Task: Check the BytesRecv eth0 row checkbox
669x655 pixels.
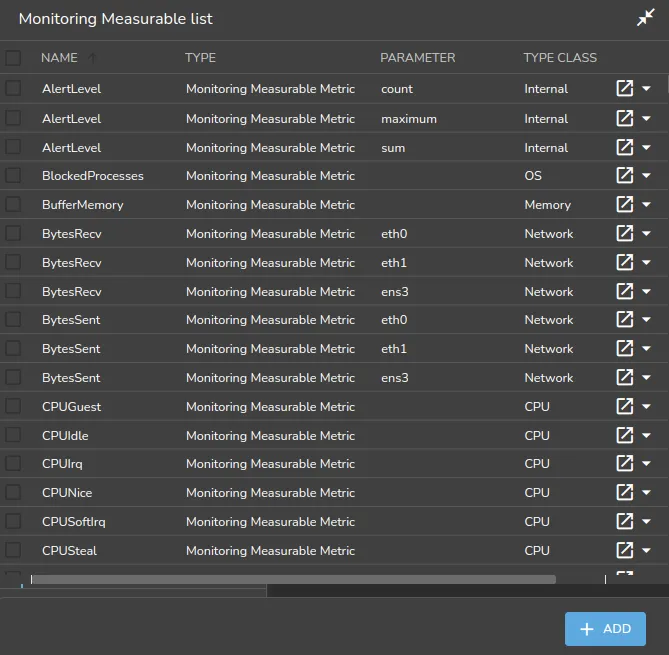Action: pos(13,233)
